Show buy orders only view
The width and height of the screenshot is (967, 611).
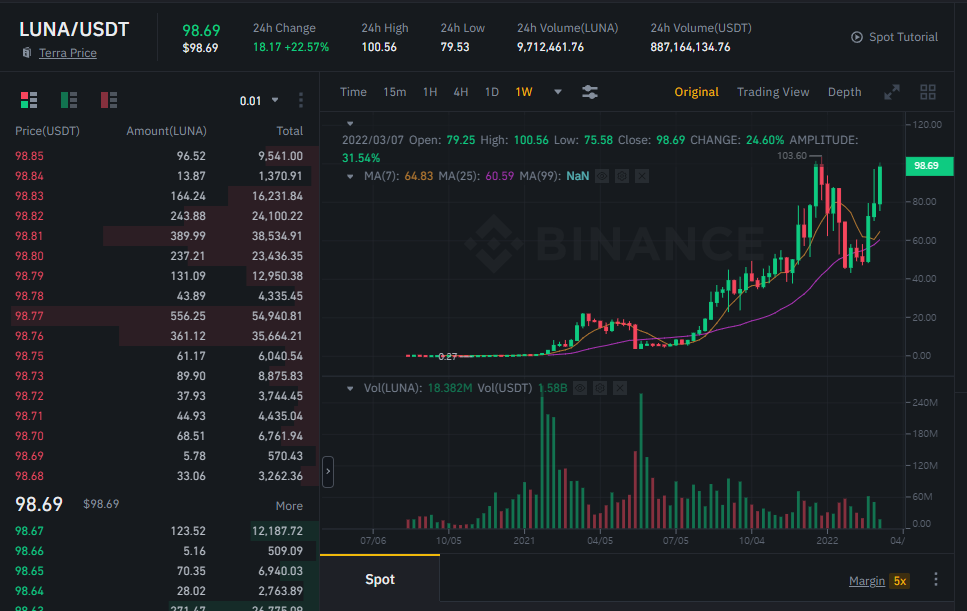tap(69, 100)
